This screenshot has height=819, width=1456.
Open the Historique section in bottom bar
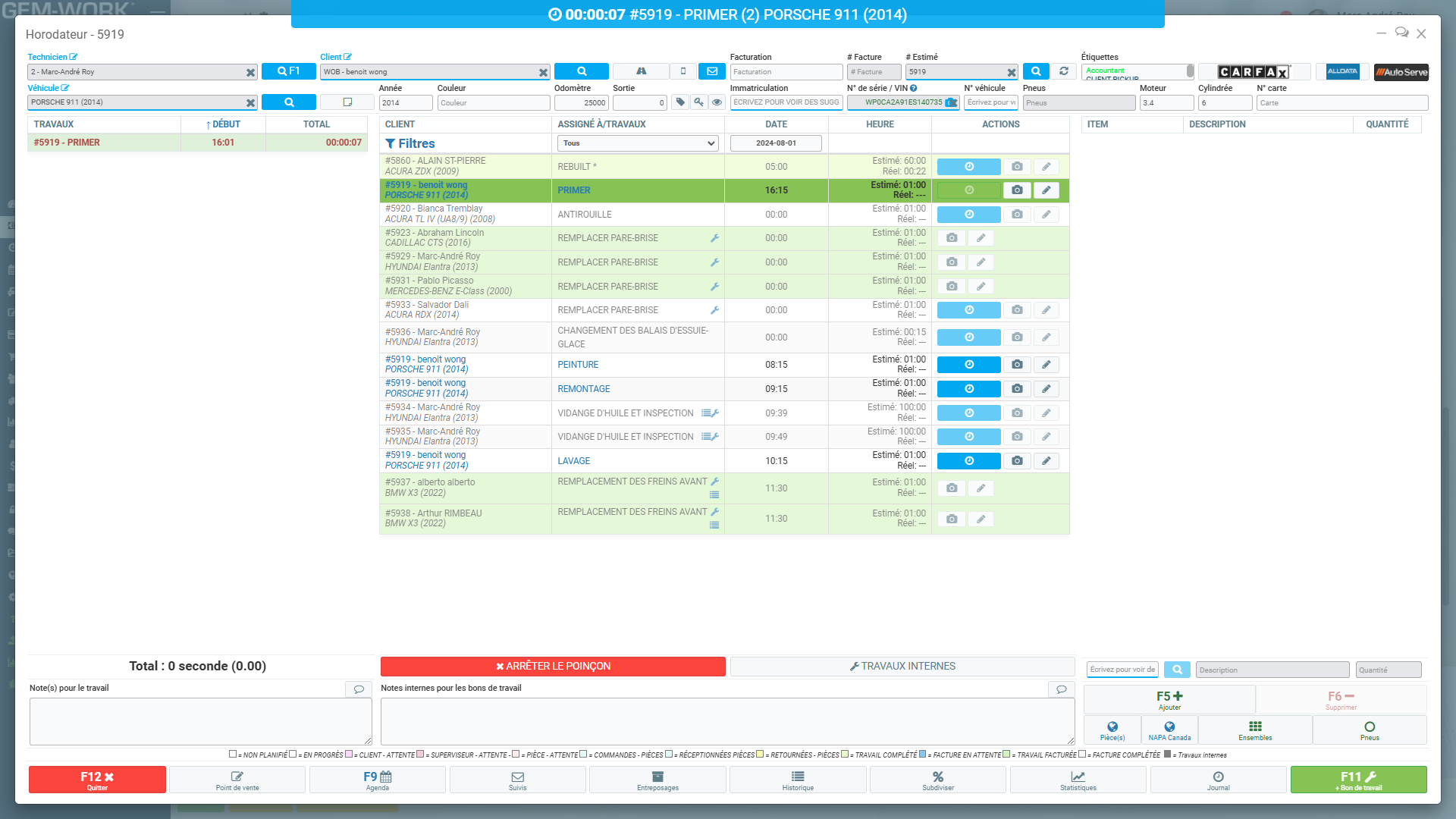coord(798,780)
